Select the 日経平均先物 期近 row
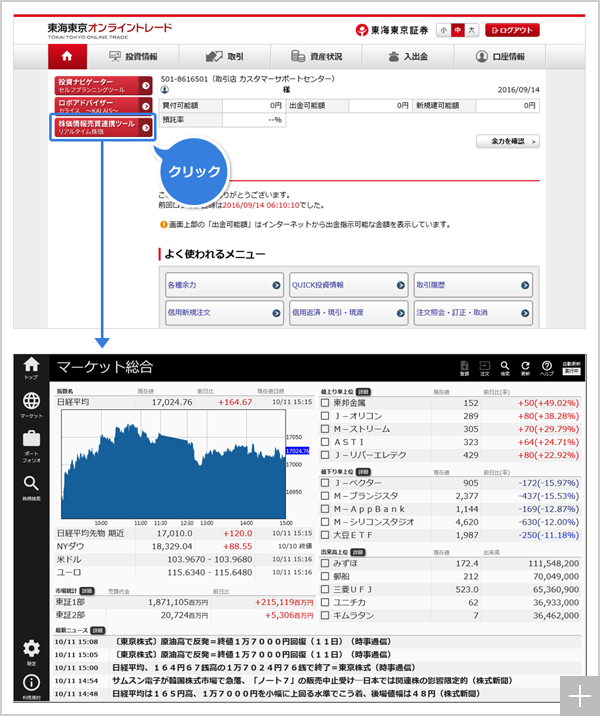Screen dimensions: 600x716 point(184,533)
